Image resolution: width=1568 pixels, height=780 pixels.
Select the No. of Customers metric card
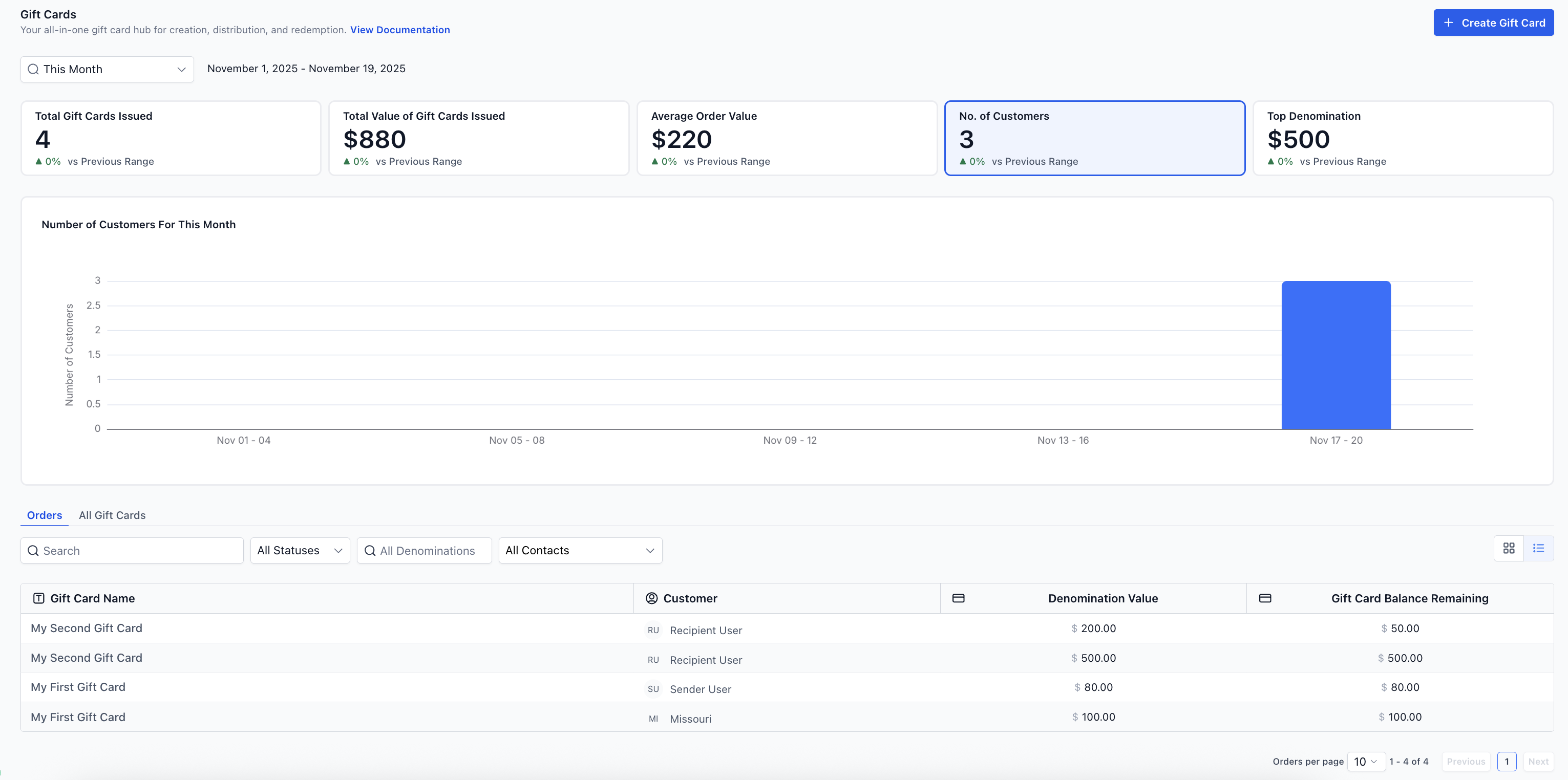point(1094,138)
